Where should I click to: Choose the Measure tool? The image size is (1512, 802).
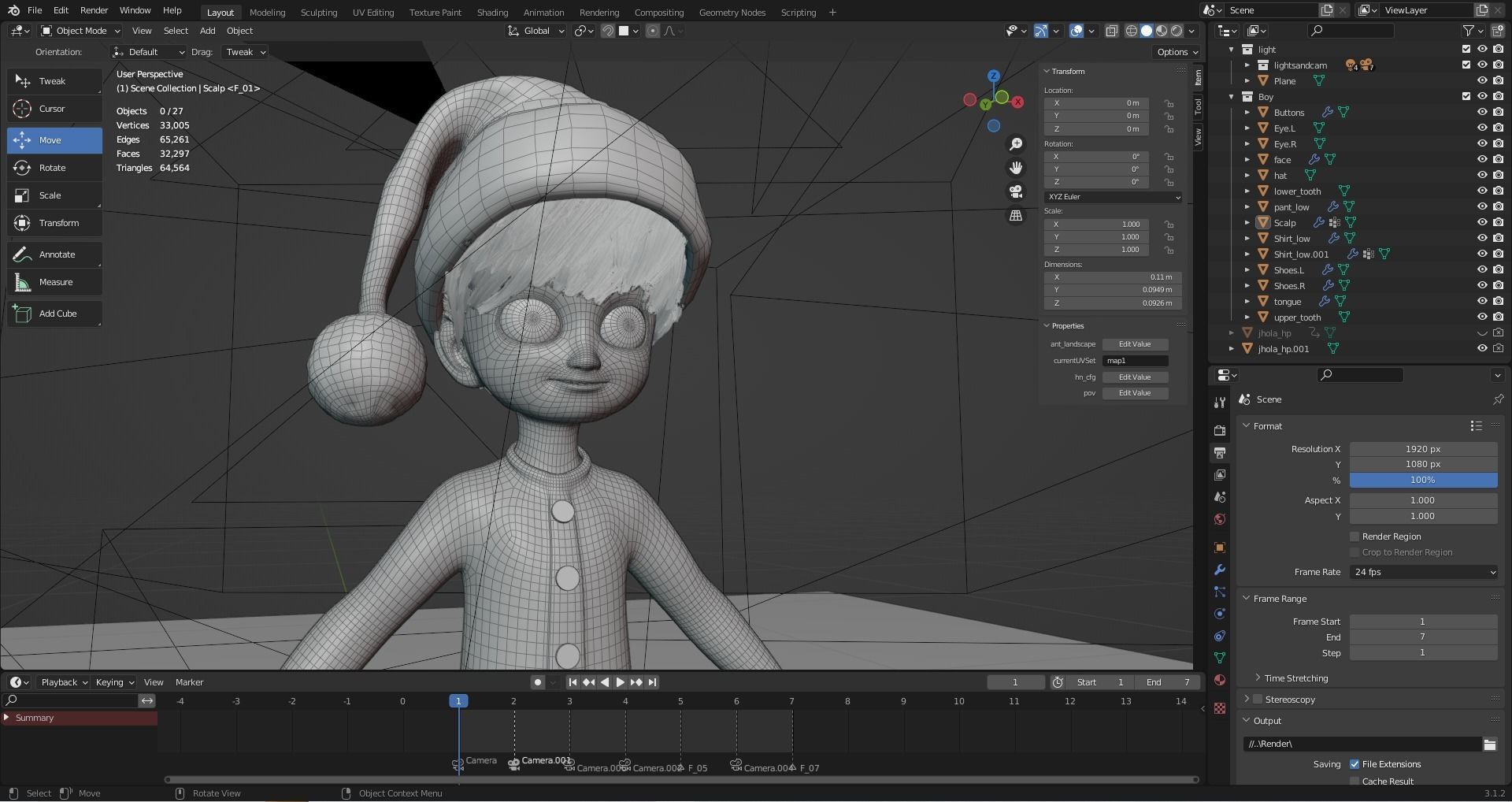tap(54, 282)
